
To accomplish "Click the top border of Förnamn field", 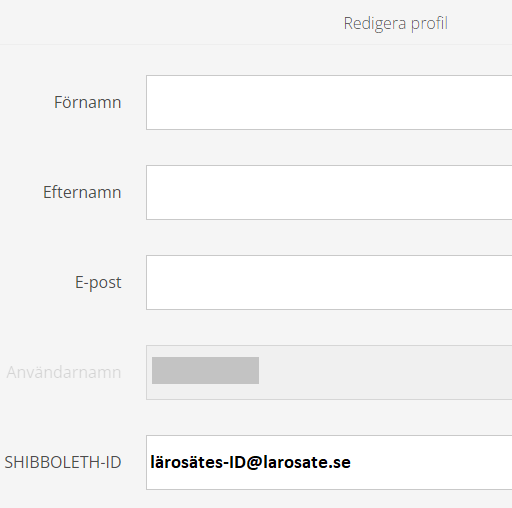I will point(329,76).
